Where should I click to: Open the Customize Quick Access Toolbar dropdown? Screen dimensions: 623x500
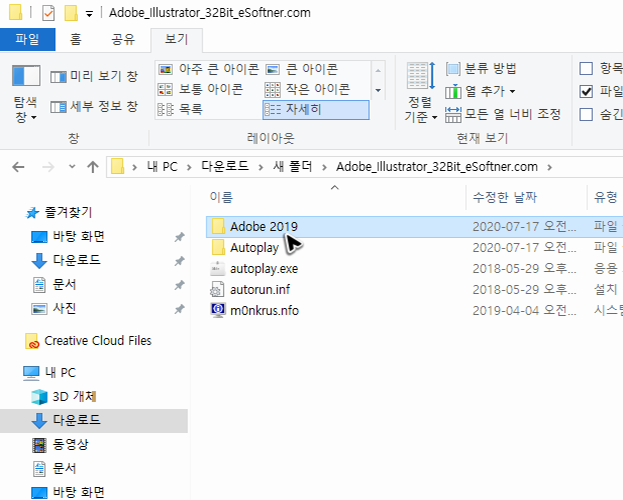point(89,14)
